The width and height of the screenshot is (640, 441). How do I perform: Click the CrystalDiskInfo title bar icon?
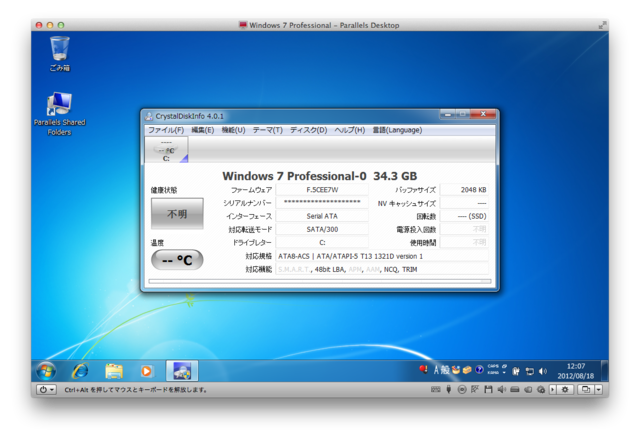point(149,116)
